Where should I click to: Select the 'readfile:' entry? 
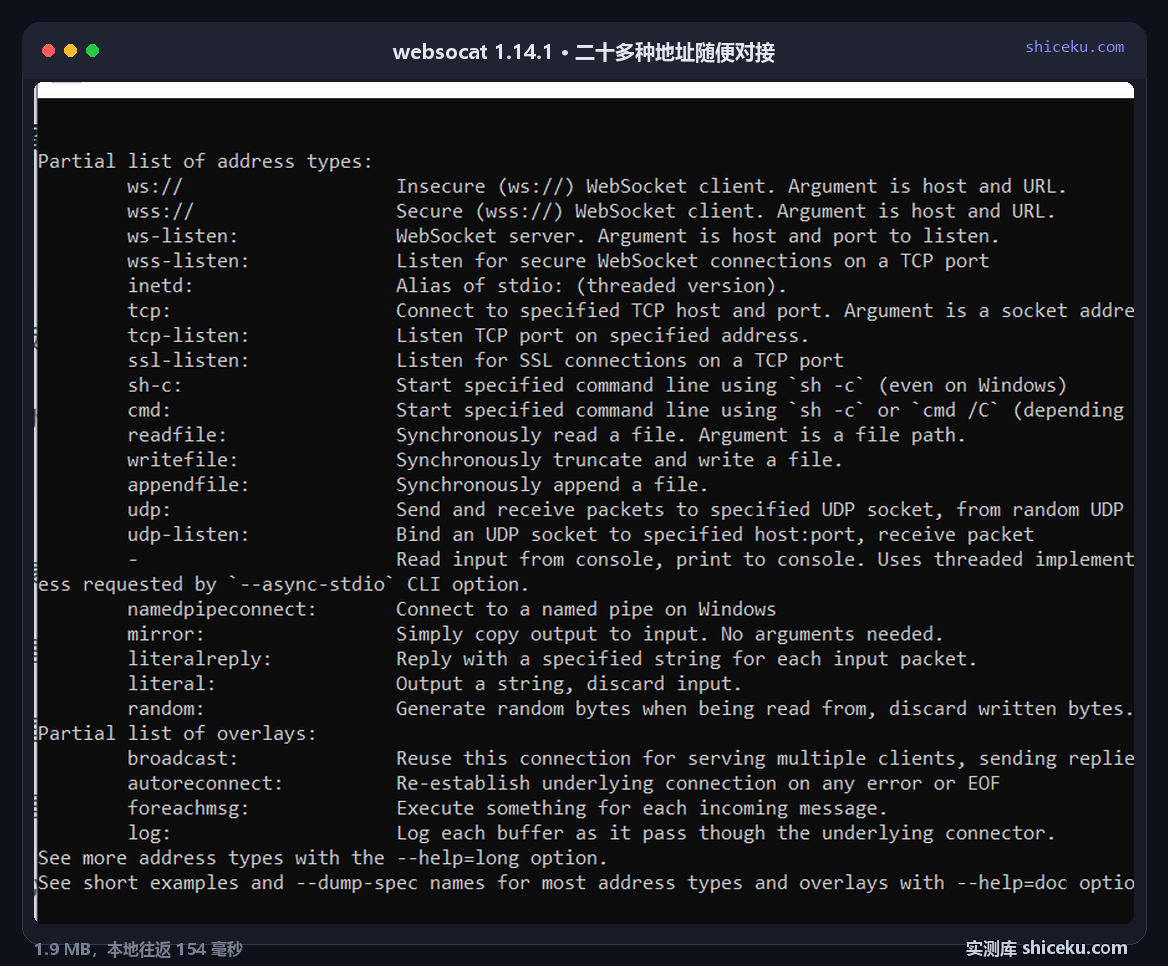177,435
